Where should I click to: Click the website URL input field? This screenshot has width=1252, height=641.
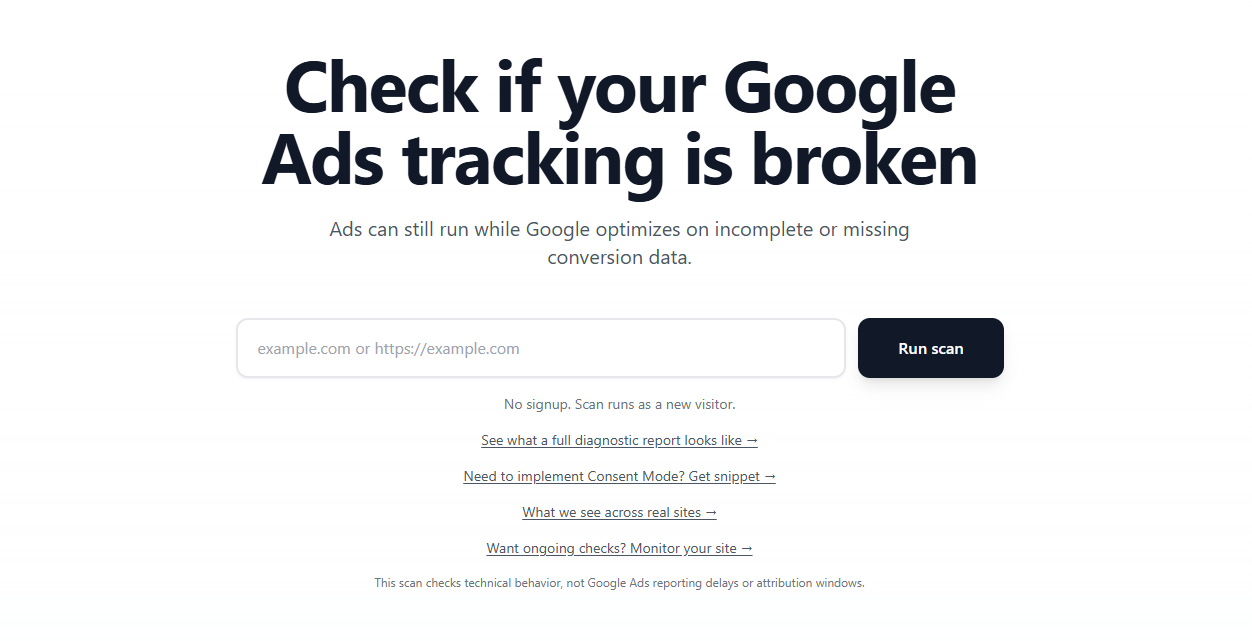click(540, 349)
